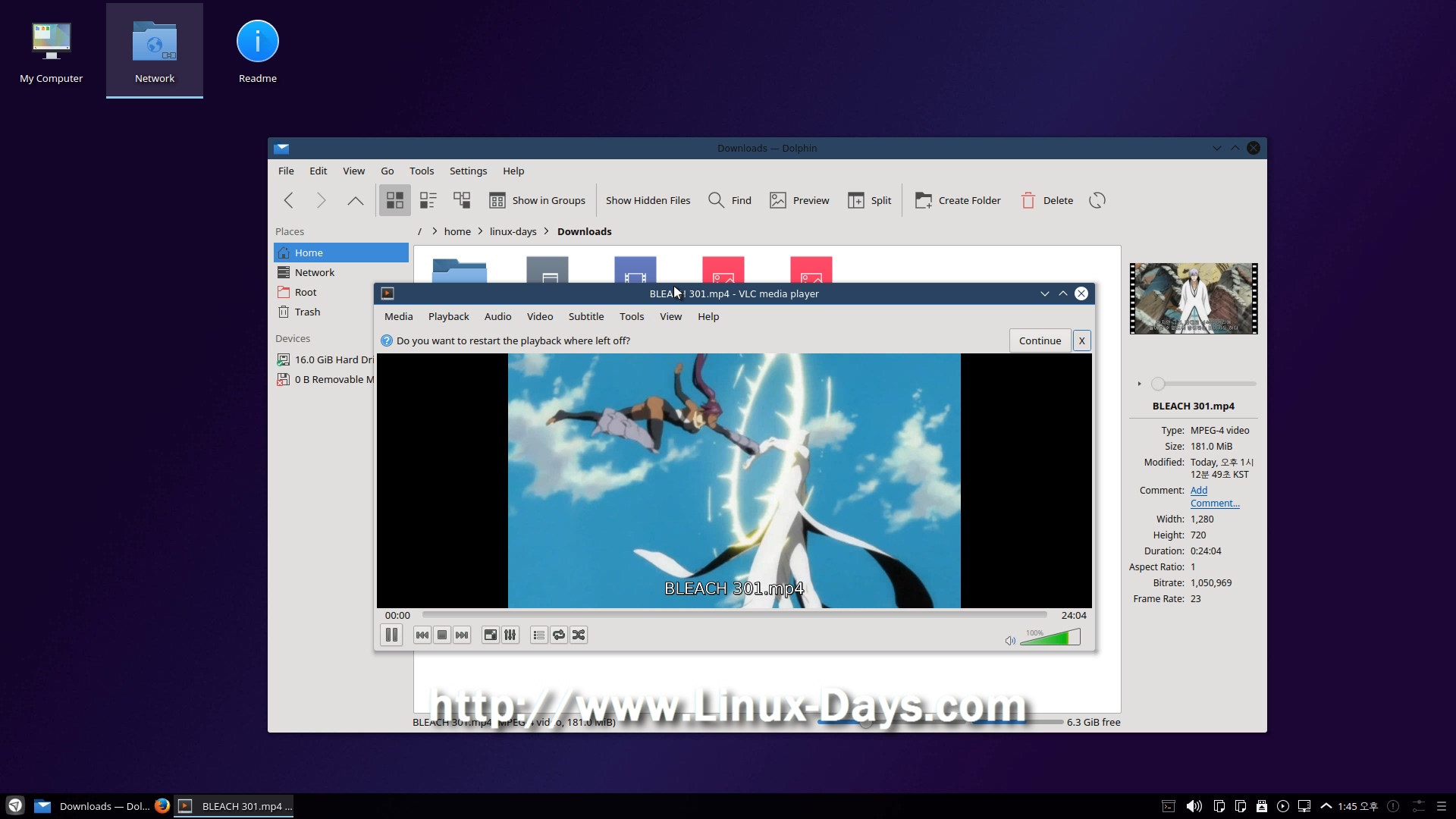Screen dimensions: 1456x819
Task: Expand breadcrumb arrow after root slash
Action: (x=435, y=232)
